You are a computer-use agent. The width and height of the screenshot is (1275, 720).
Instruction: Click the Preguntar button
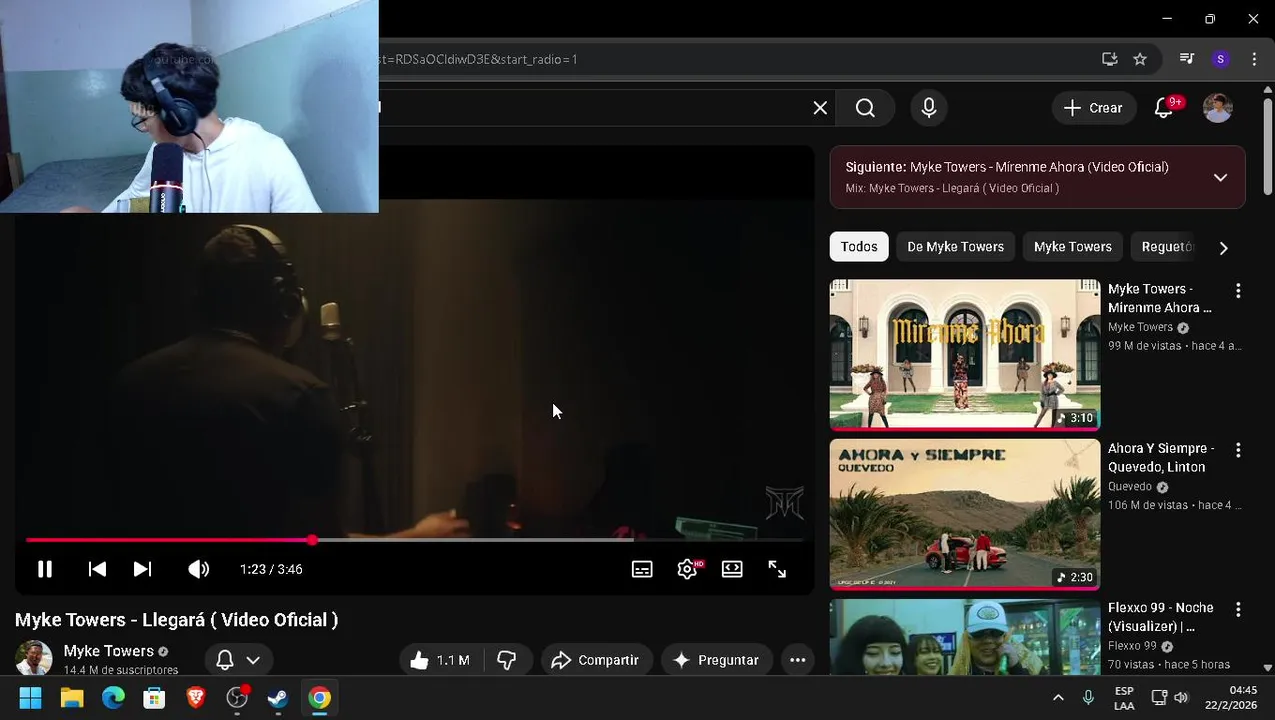click(716, 660)
